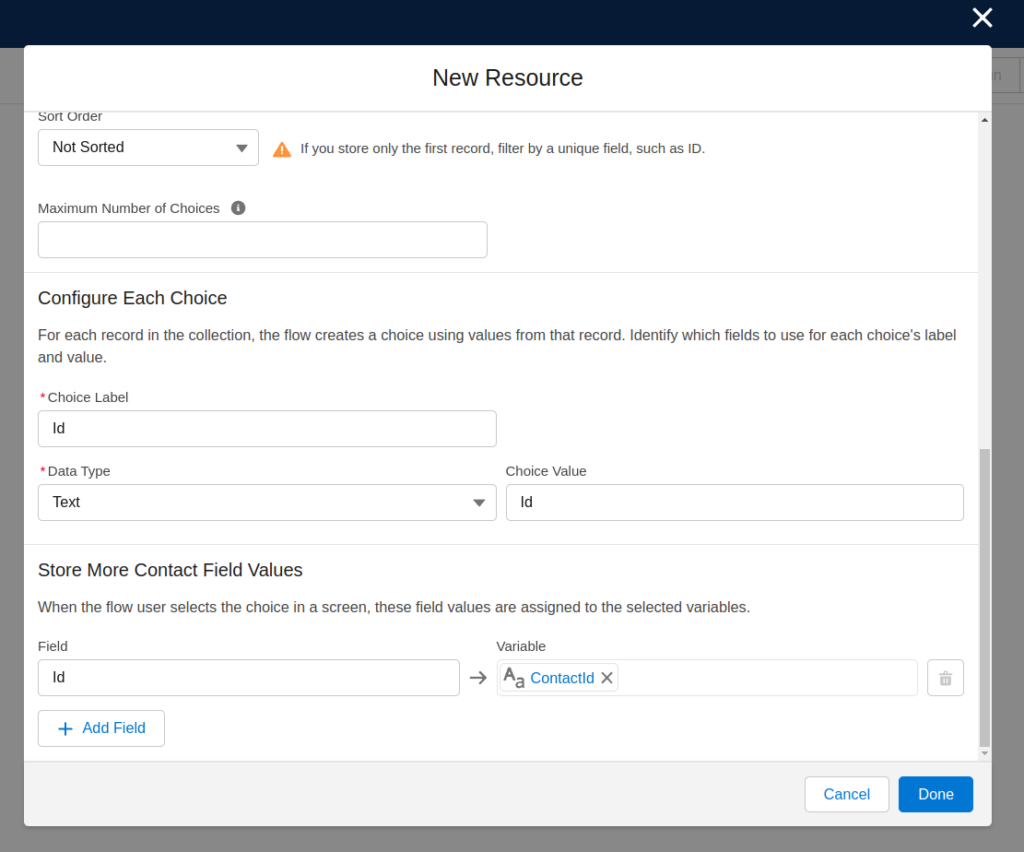Click the Cancel button
The height and width of the screenshot is (852, 1024).
[x=846, y=793]
